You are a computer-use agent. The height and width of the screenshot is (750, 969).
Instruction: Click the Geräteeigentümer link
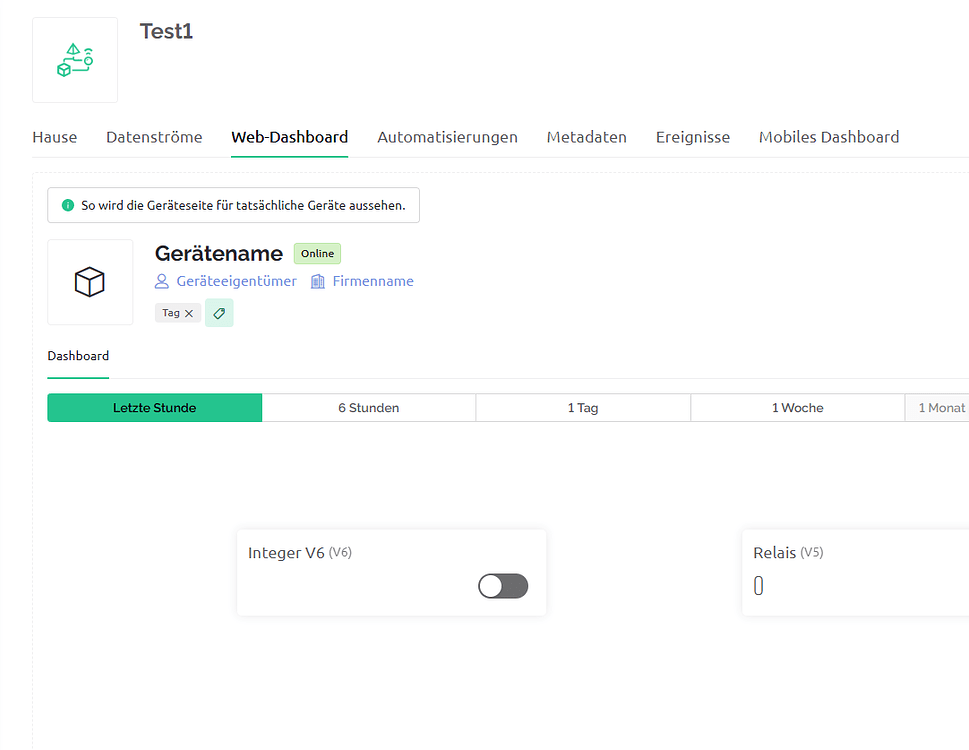[x=236, y=282]
